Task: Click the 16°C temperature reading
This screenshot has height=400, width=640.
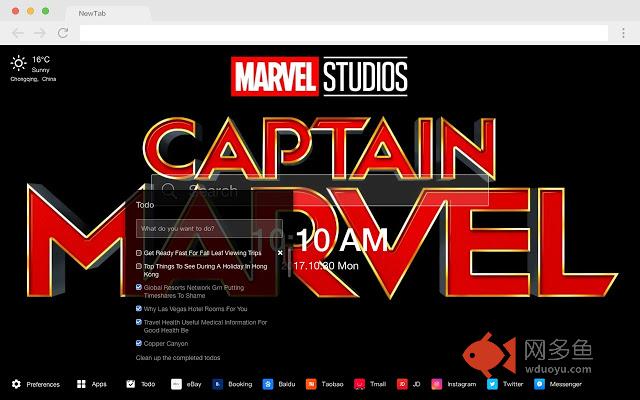Action: pos(41,60)
